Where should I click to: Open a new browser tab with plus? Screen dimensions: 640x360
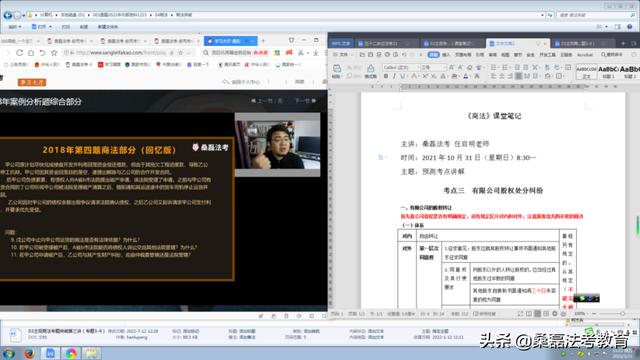click(263, 41)
